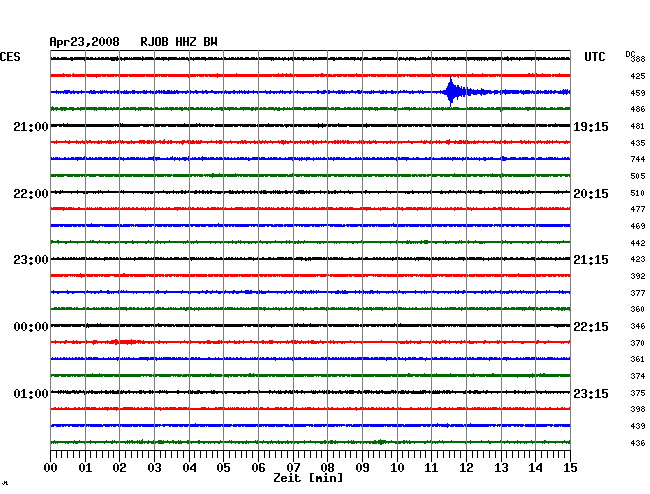Click the minute axis tick label "03"
This screenshot has height=494, width=650.
154,468
